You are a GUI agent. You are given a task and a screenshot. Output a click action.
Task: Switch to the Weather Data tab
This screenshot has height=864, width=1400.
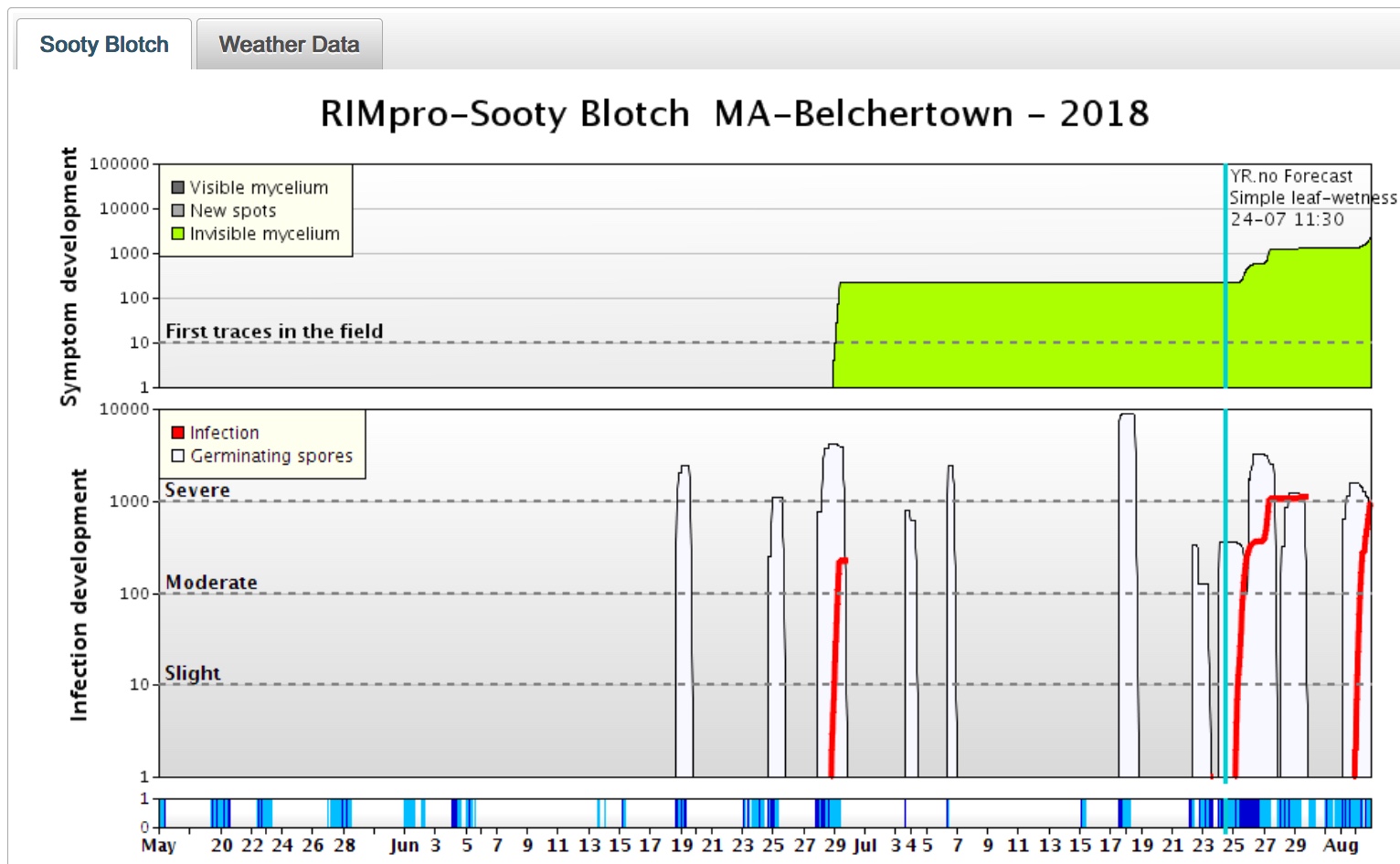coord(289,44)
